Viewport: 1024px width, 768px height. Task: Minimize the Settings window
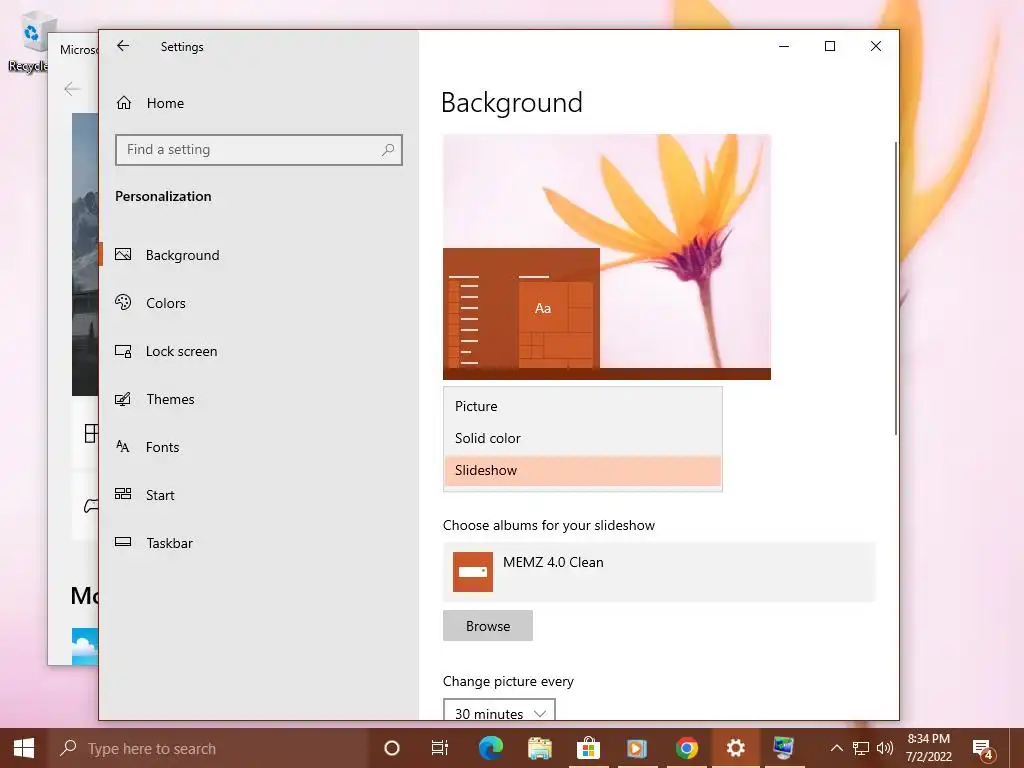point(784,46)
